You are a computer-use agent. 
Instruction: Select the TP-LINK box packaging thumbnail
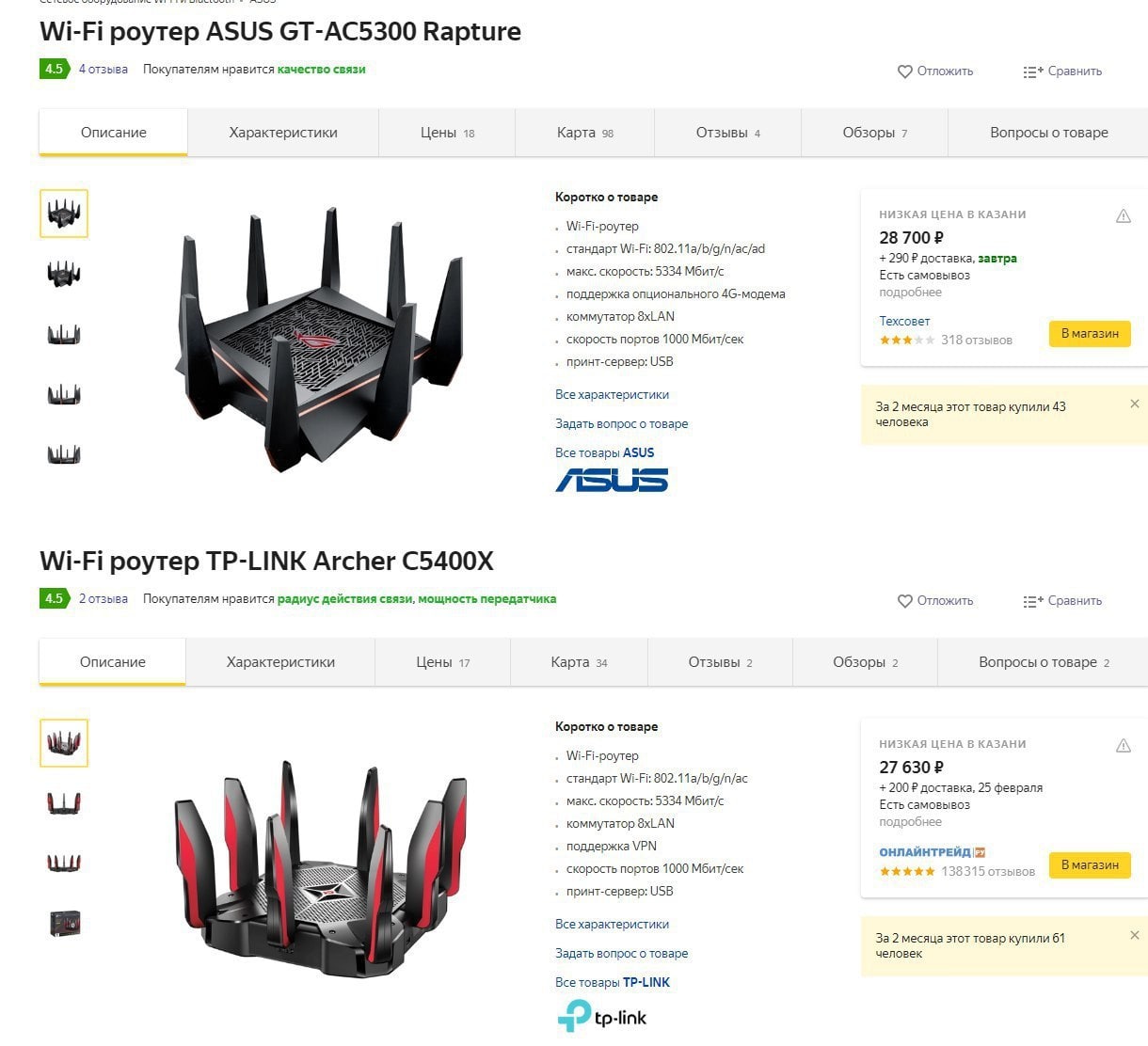pos(64,922)
